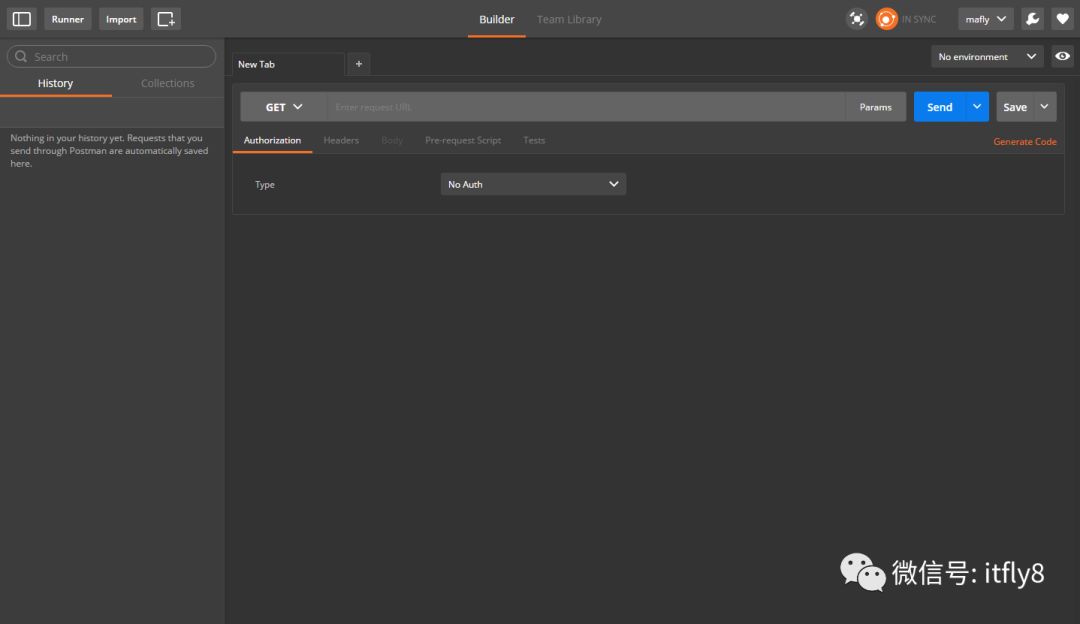Image resolution: width=1080 pixels, height=624 pixels.
Task: Click the 'Type' label in Authorization
Action: coord(264,185)
